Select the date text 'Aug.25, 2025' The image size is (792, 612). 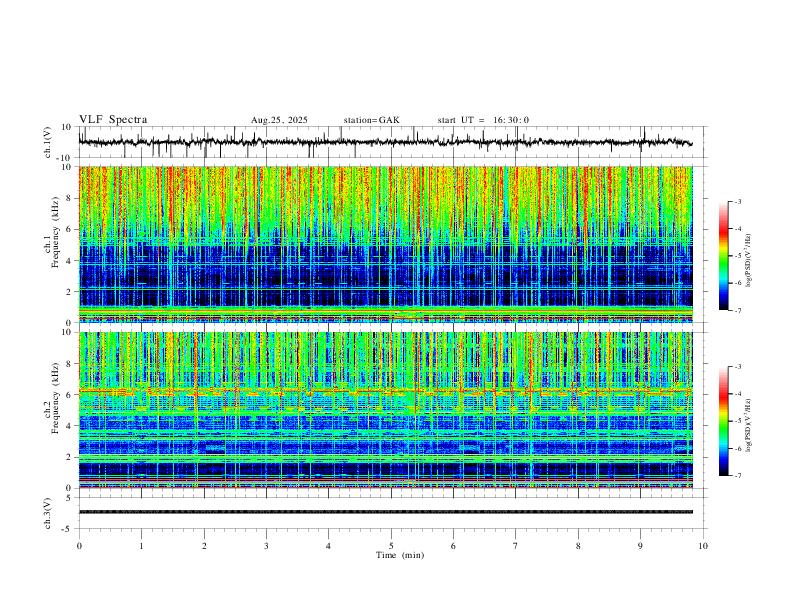coord(279,120)
